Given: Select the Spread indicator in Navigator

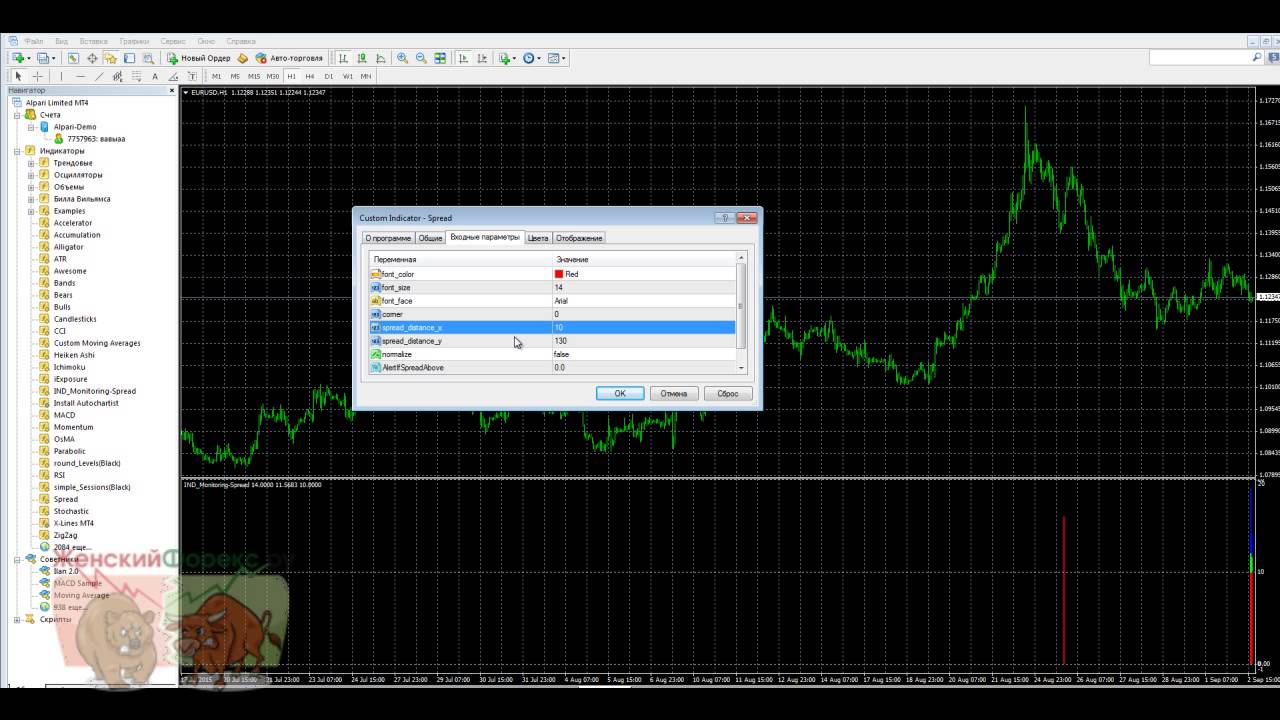Looking at the screenshot, I should (66, 499).
